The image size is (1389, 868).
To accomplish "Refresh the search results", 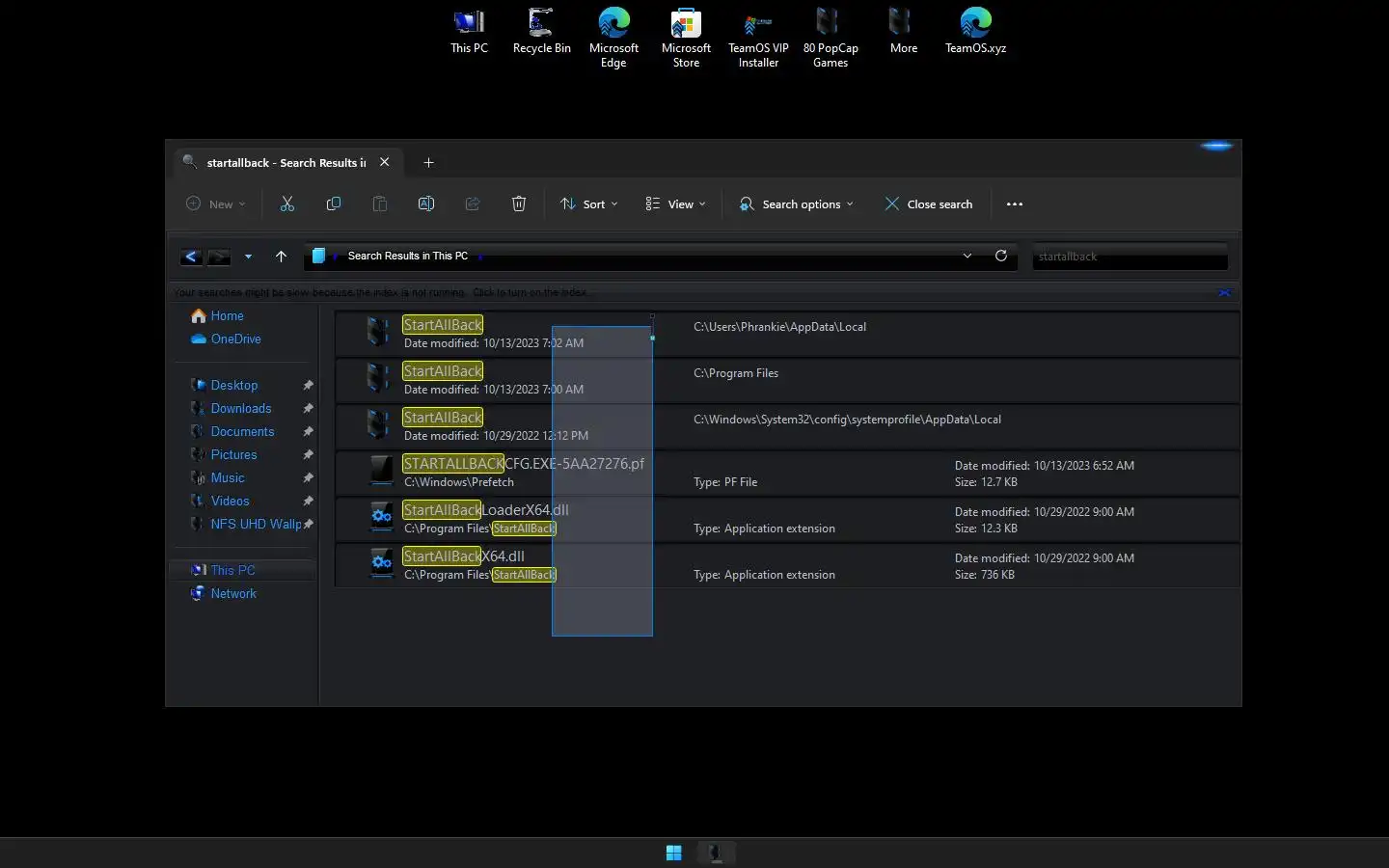I will click(x=1001, y=256).
